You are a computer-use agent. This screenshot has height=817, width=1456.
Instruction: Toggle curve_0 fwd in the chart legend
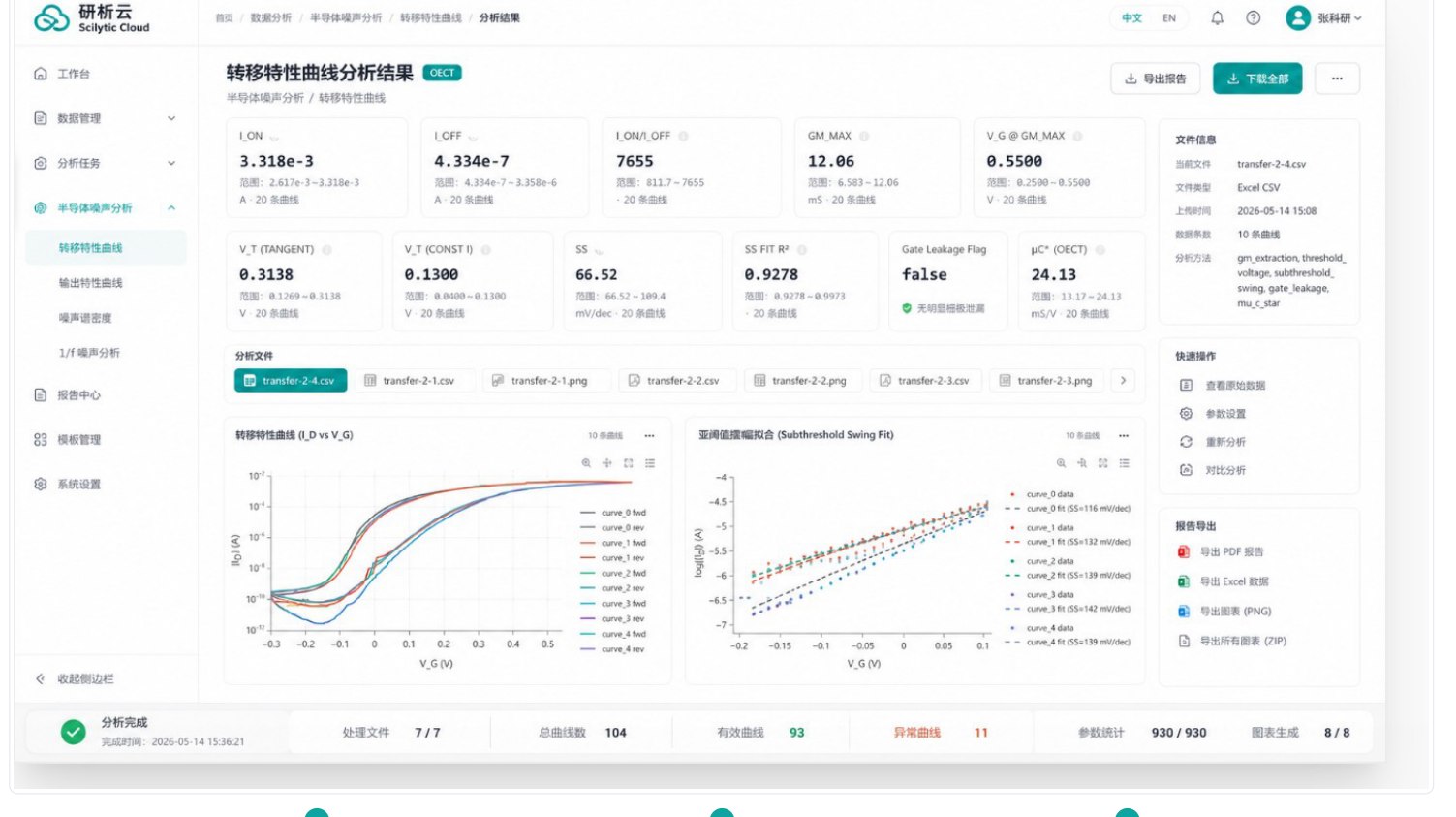pyautogui.click(x=613, y=513)
